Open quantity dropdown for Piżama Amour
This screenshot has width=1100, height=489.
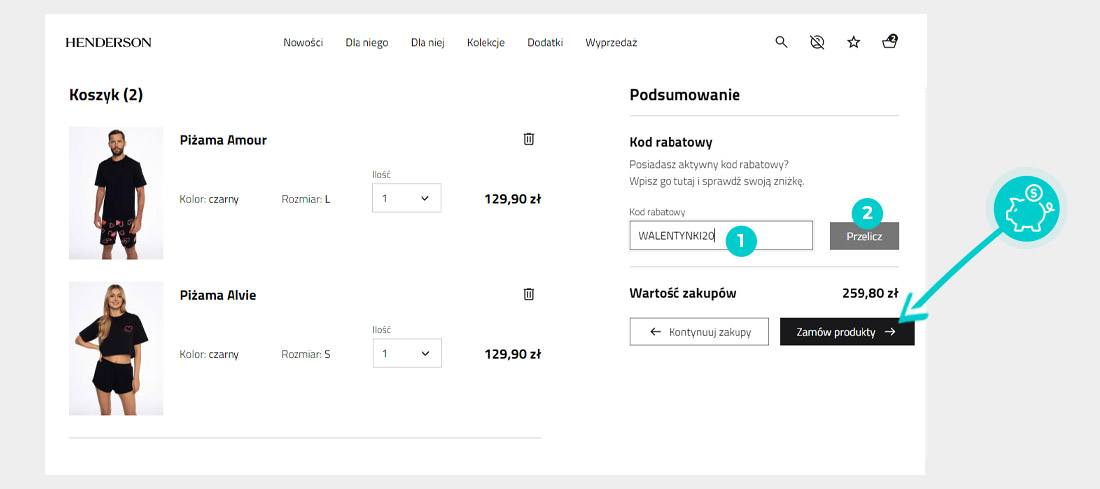(406, 199)
